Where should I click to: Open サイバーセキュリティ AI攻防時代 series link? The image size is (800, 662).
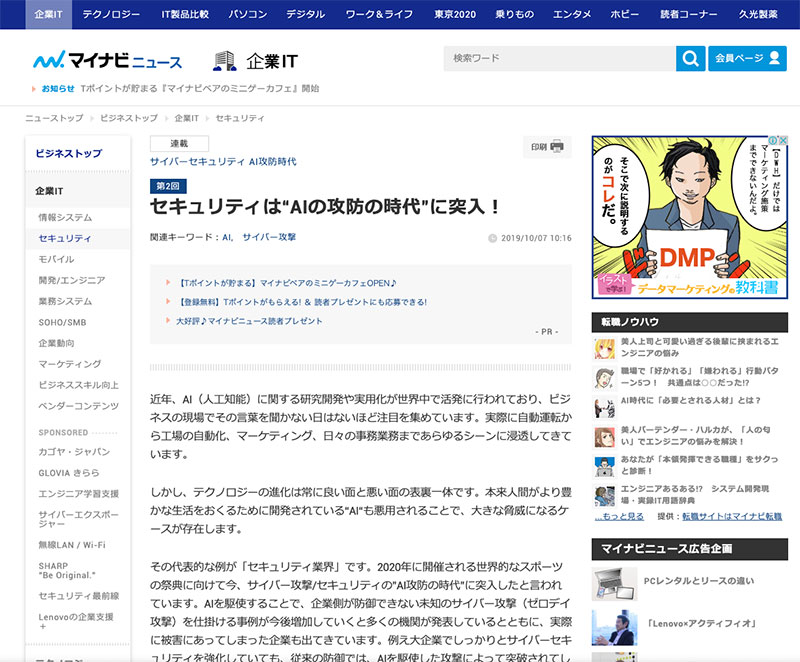[x=223, y=161]
